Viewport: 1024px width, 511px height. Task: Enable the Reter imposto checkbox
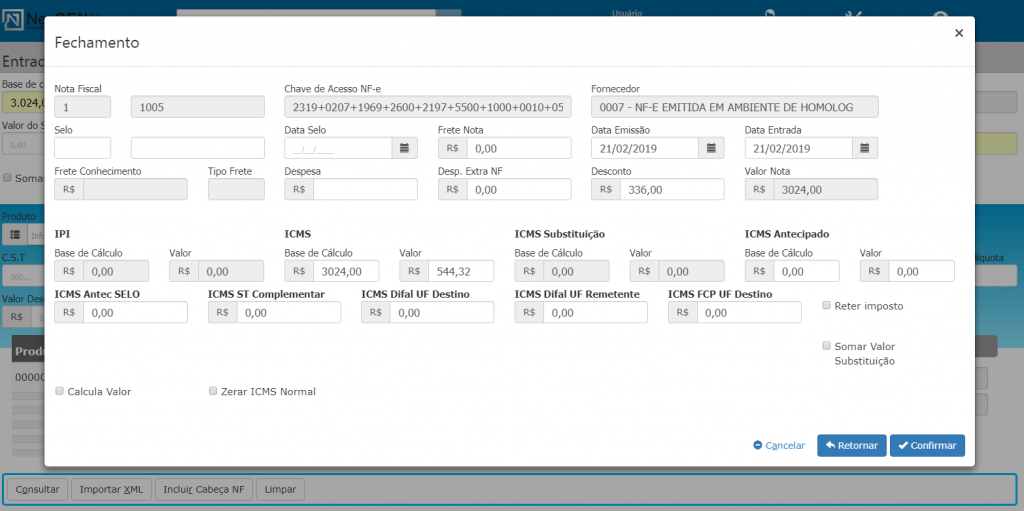point(826,305)
